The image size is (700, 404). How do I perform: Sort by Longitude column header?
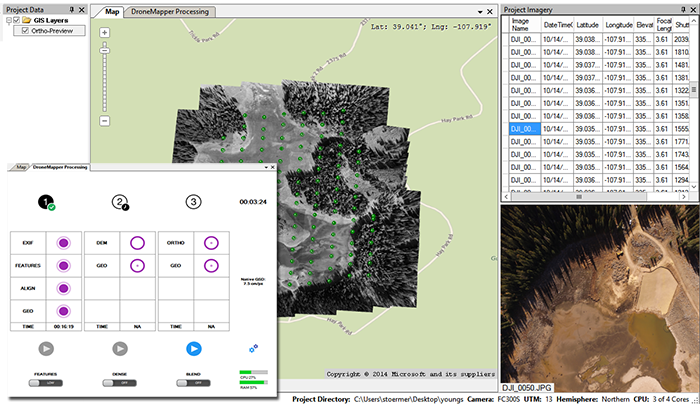618,25
